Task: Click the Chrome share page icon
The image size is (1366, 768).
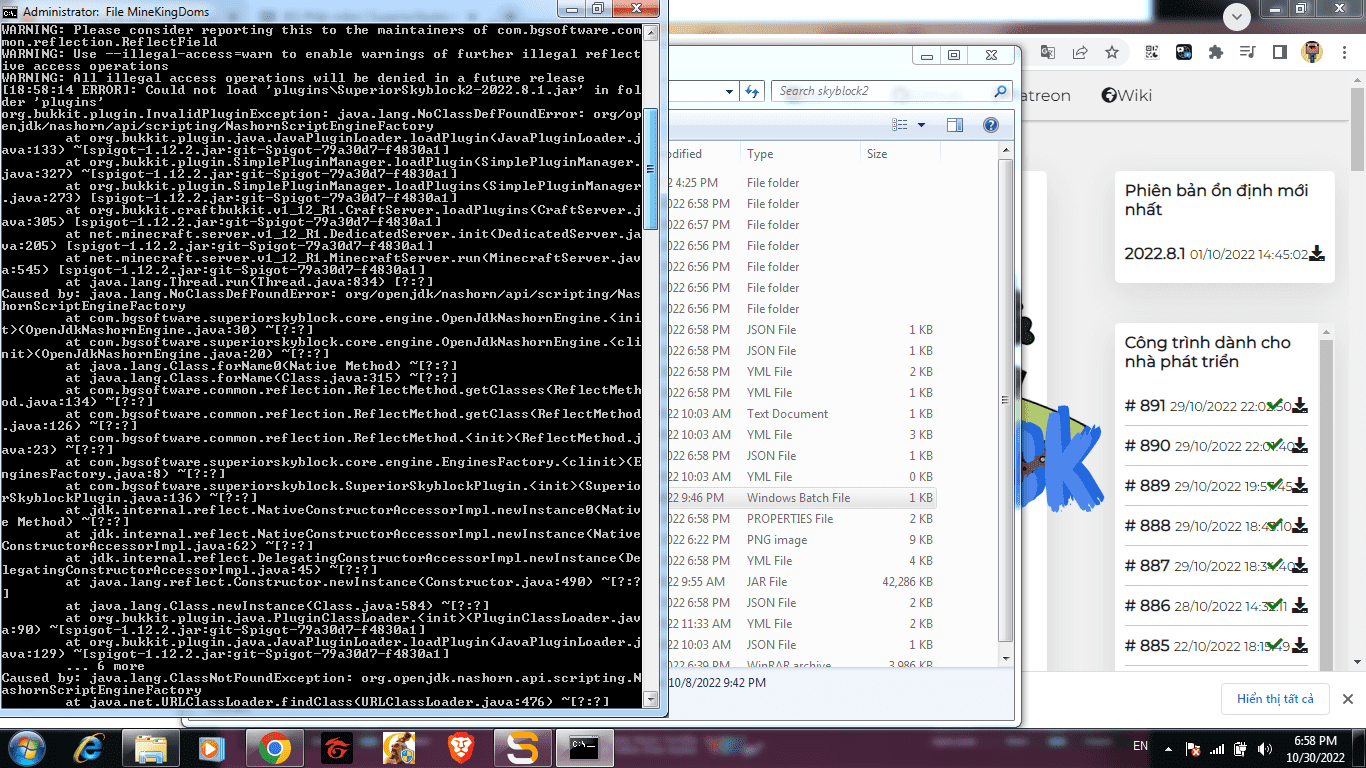Action: click(x=1080, y=52)
